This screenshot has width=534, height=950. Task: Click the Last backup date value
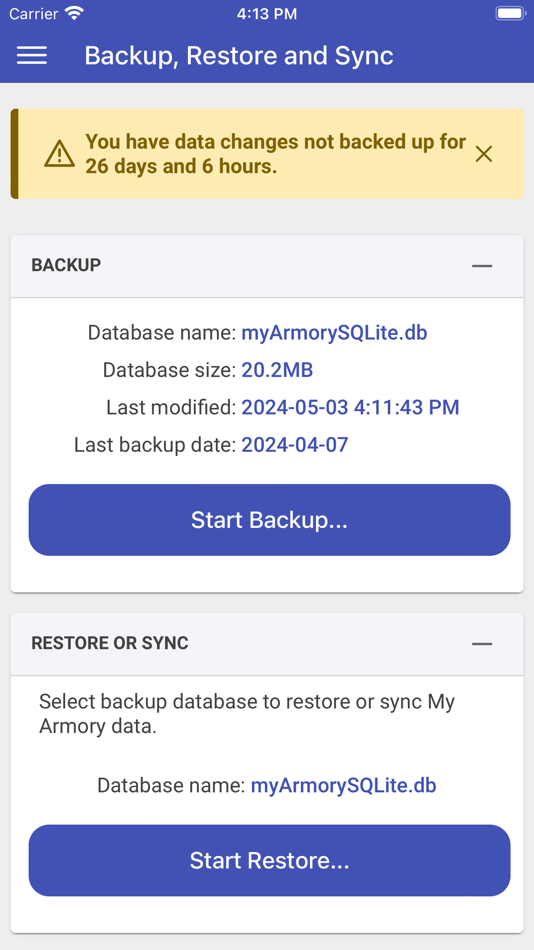[295, 445]
